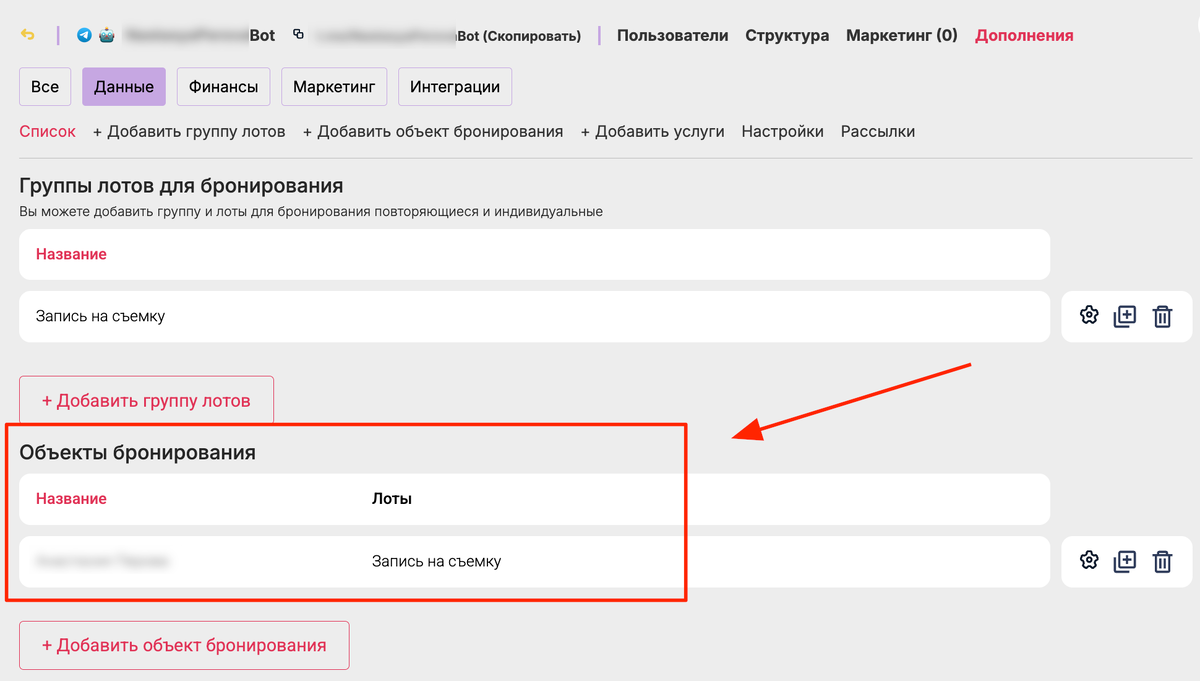Click + Добавить услуги link
The image size is (1200, 681).
652,131
